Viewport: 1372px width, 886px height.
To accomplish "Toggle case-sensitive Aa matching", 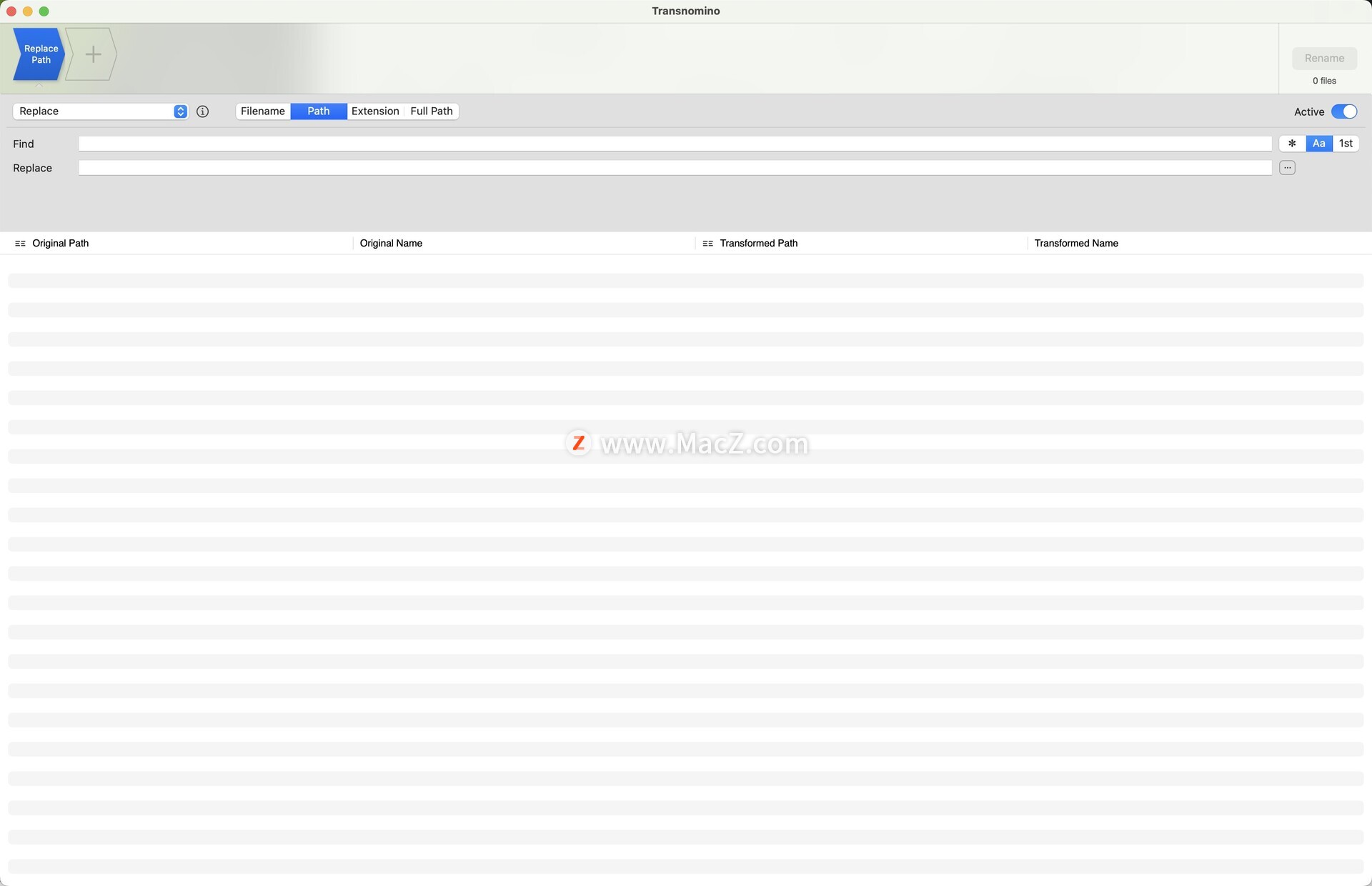I will [x=1319, y=144].
